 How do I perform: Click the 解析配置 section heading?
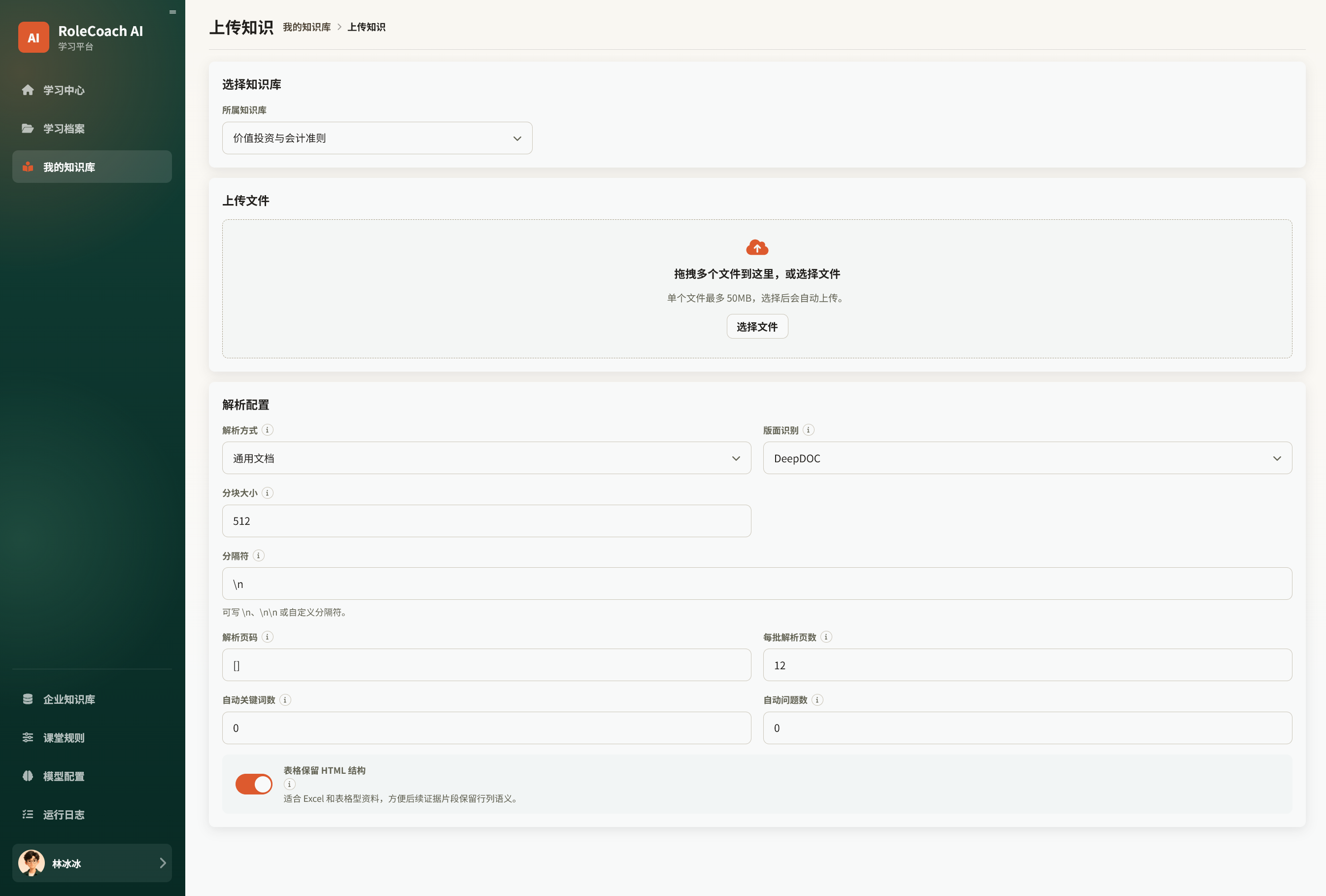pyautogui.click(x=246, y=405)
